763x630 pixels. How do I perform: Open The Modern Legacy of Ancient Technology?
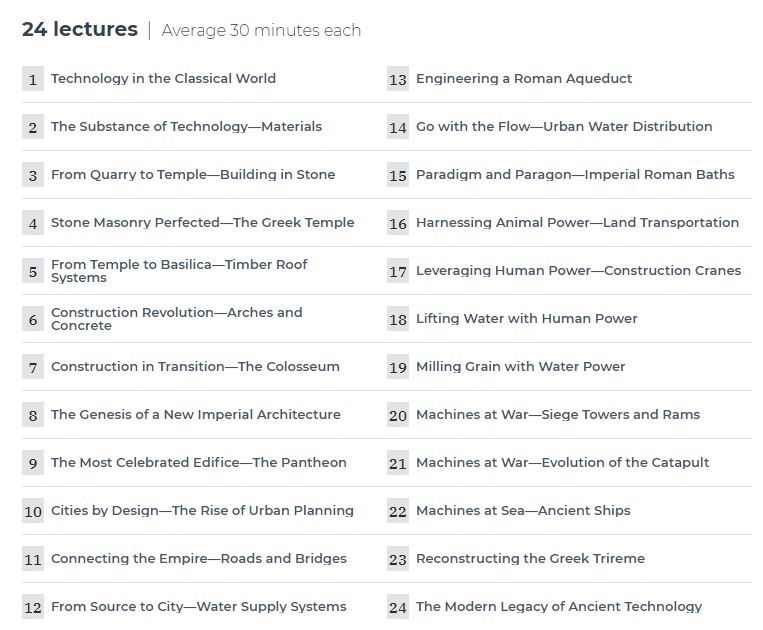(x=559, y=607)
